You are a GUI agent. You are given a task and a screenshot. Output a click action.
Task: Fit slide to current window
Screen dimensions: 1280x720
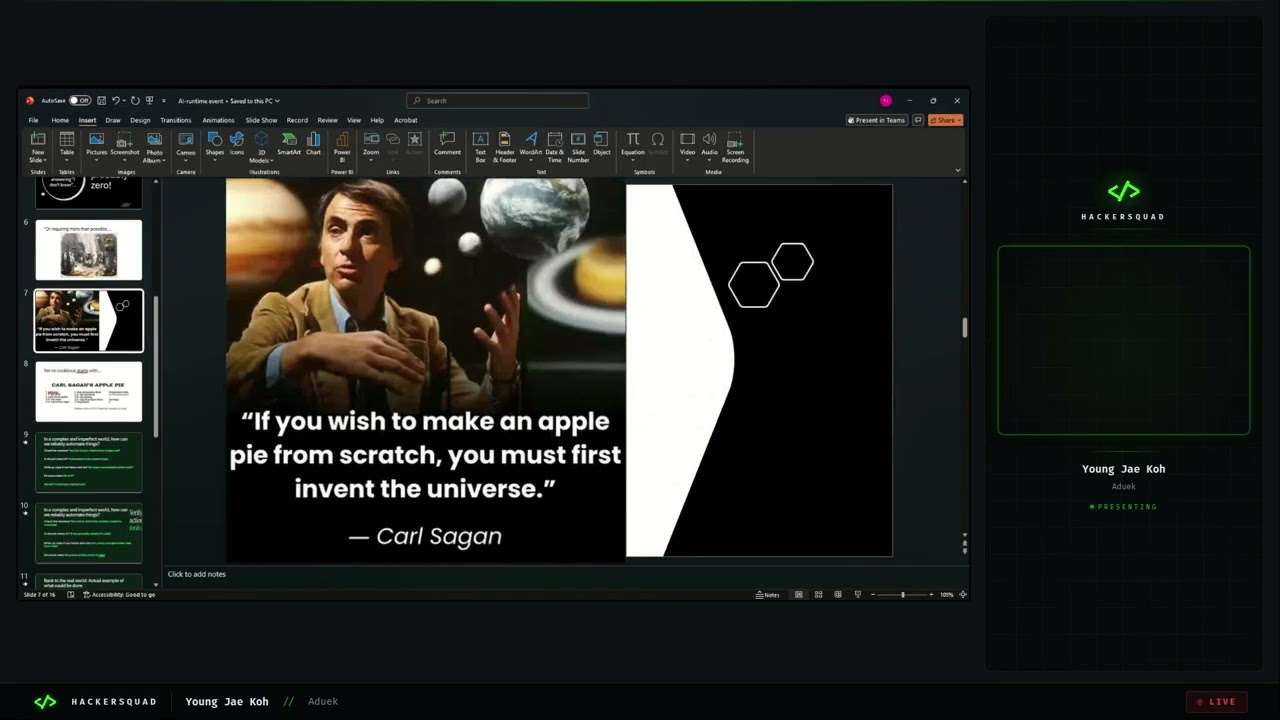pos(963,595)
